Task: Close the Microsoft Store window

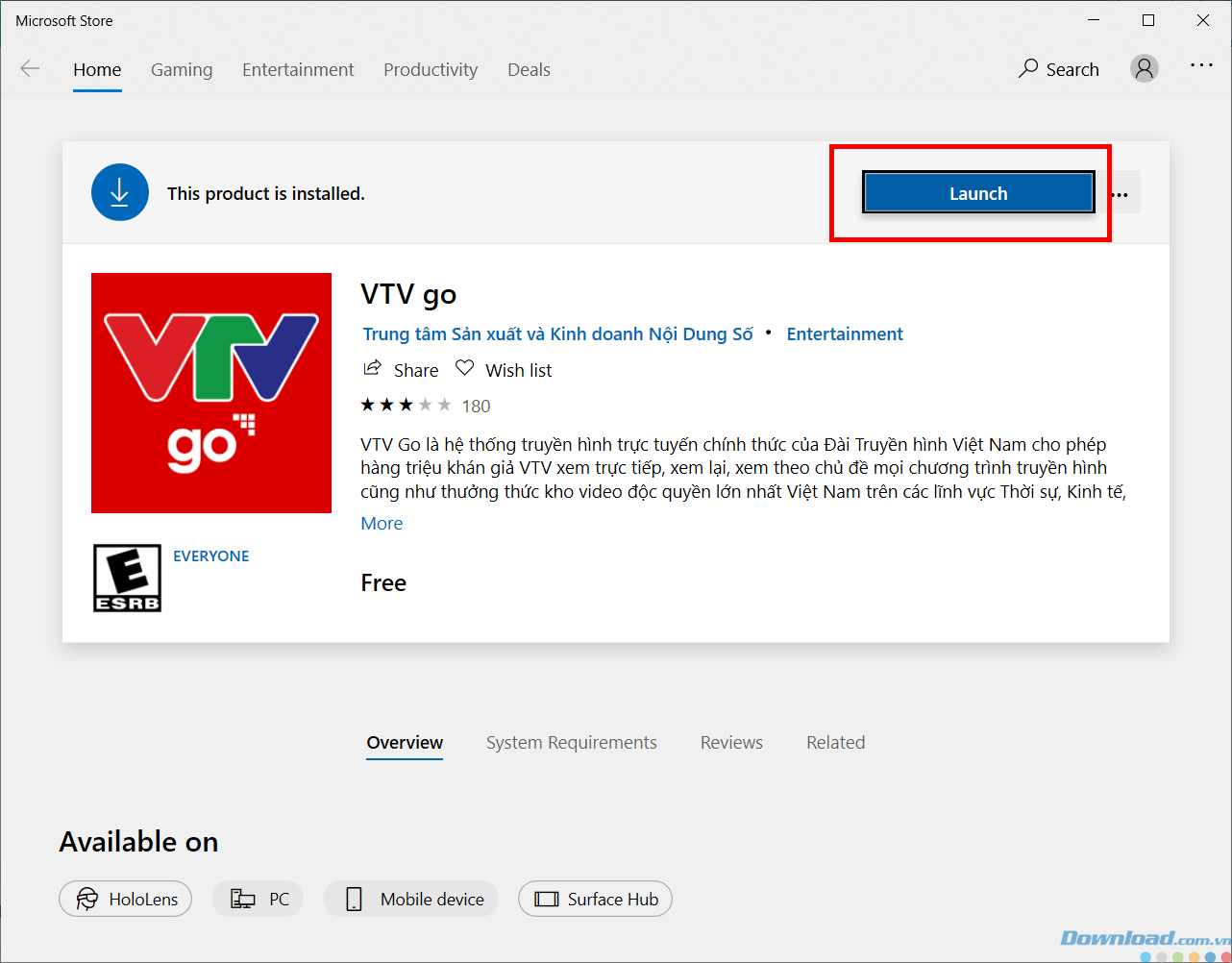Action: (x=1203, y=20)
